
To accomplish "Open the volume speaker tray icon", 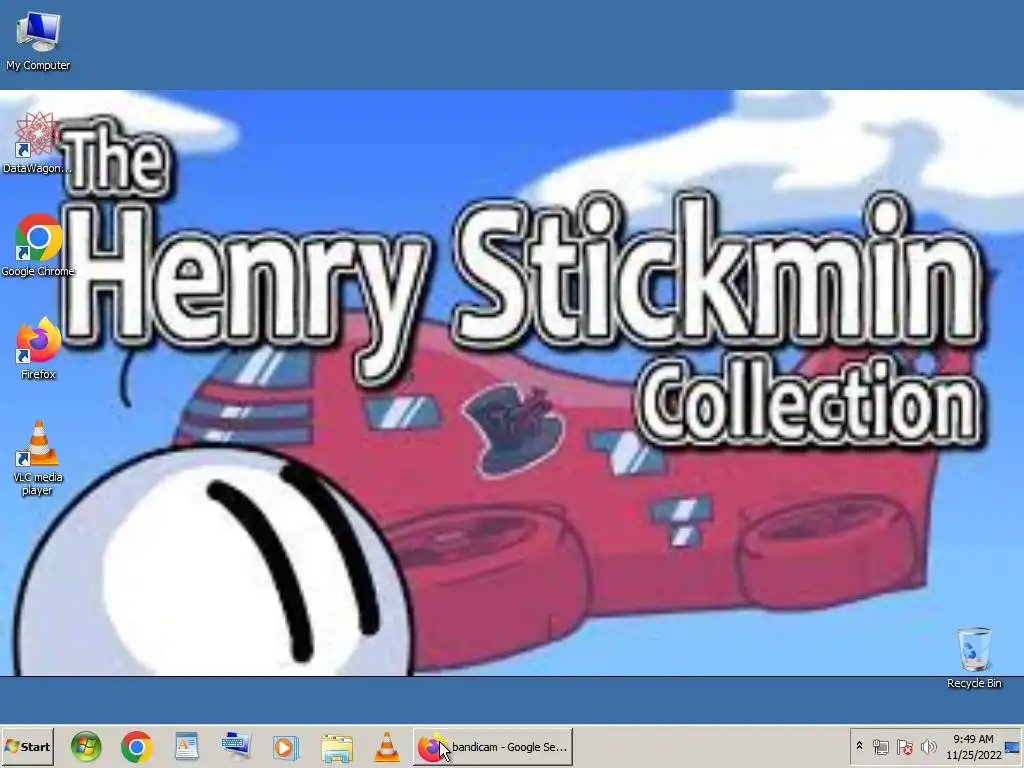I will pyautogui.click(x=928, y=747).
